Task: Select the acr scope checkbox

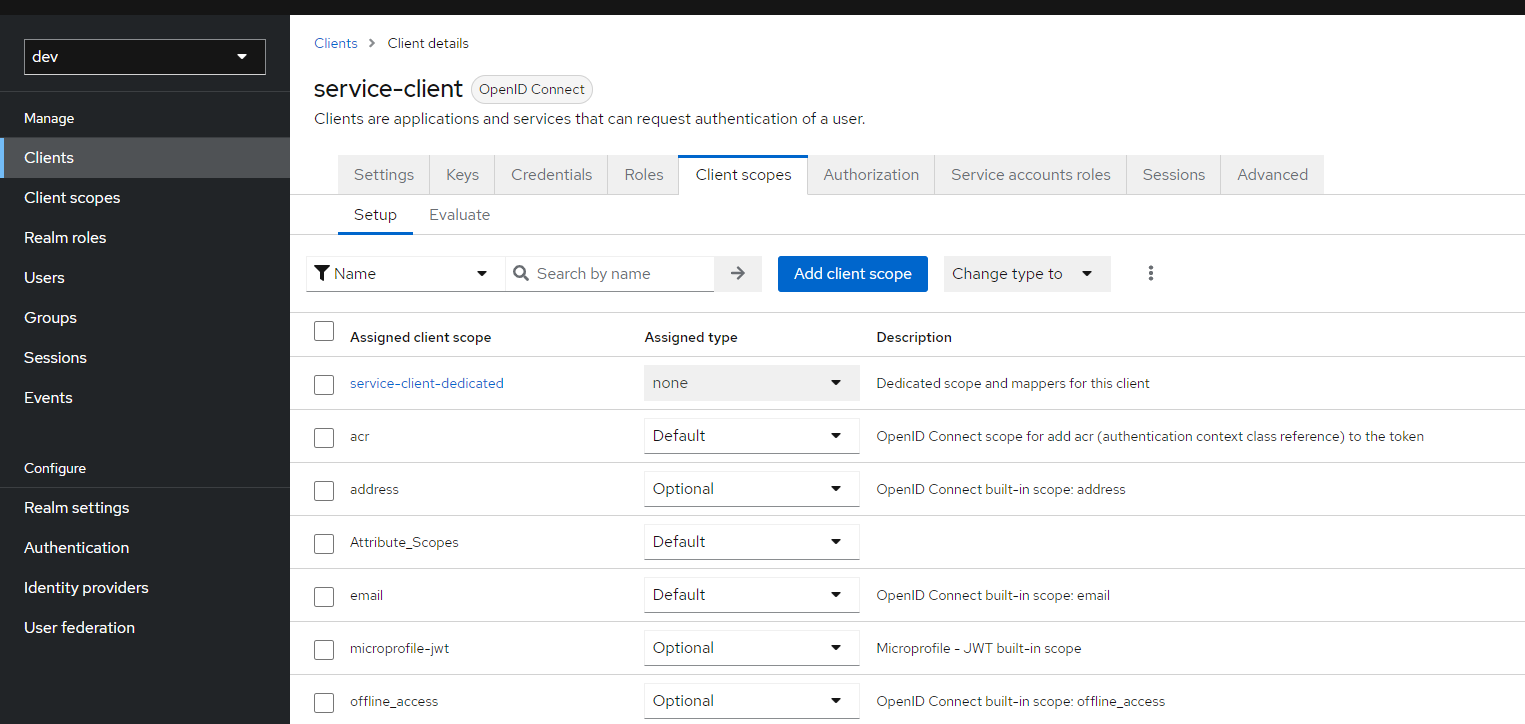Action: coord(324,437)
